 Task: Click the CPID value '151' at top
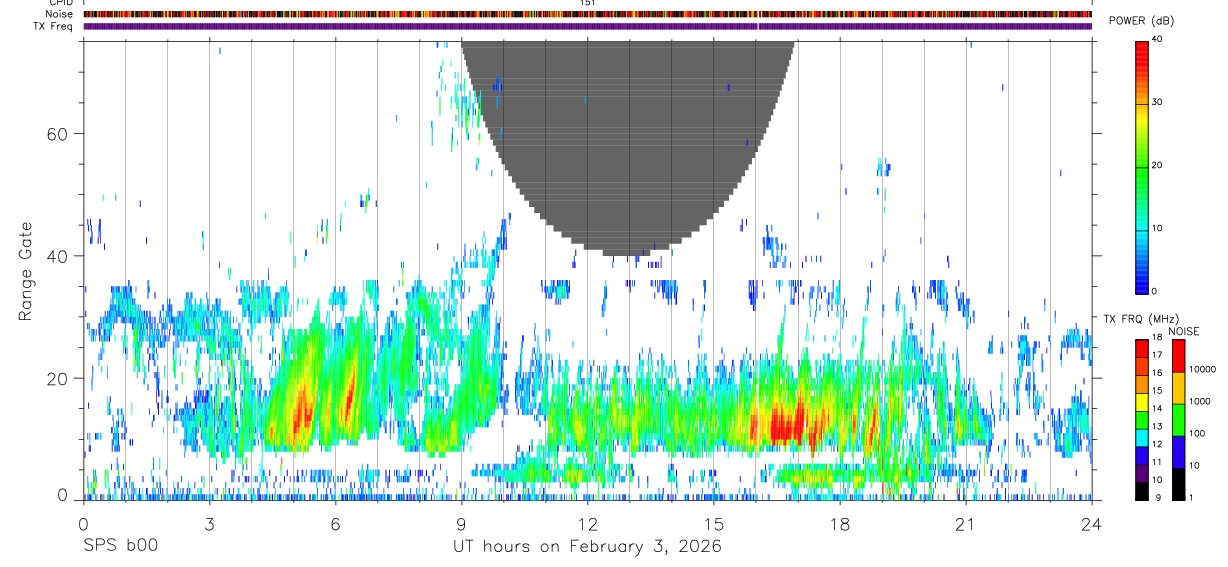pyautogui.click(x=587, y=3)
